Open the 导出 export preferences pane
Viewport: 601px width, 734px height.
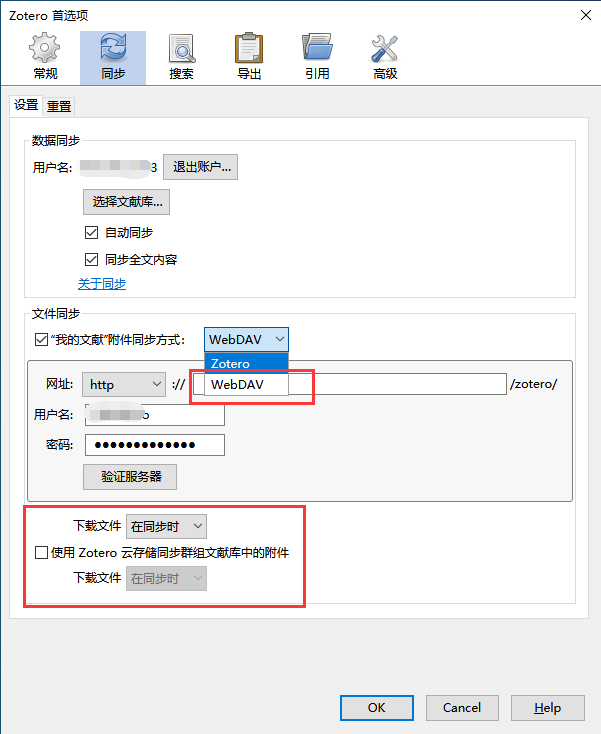click(x=249, y=58)
